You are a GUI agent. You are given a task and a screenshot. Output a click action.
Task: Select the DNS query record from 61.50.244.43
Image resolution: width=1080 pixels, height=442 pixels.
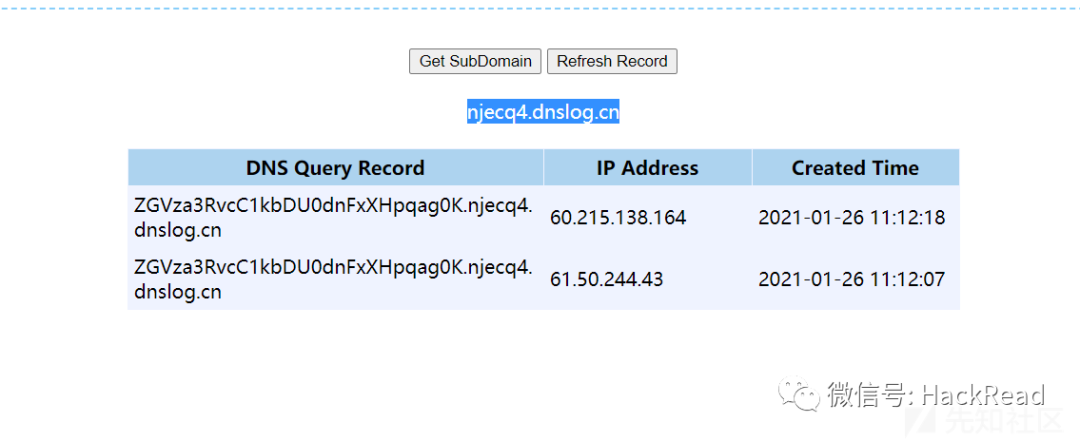click(x=333, y=279)
